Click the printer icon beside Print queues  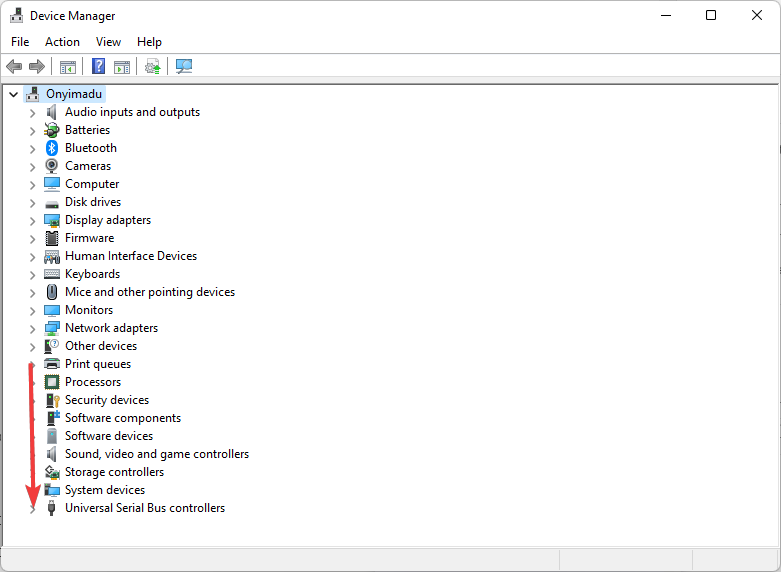(x=52, y=364)
